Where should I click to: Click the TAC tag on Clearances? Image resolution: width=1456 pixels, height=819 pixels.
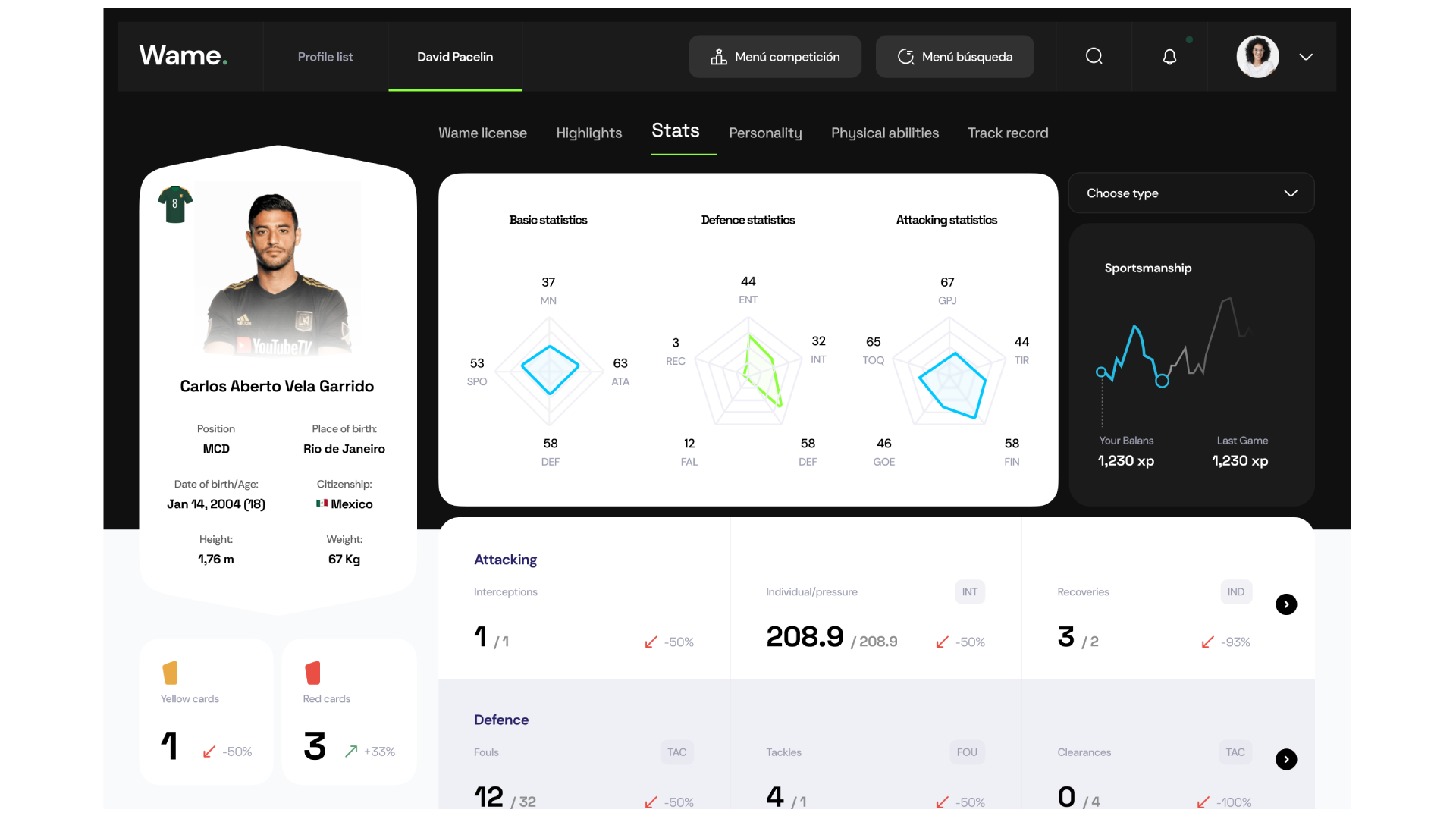[x=1235, y=752]
